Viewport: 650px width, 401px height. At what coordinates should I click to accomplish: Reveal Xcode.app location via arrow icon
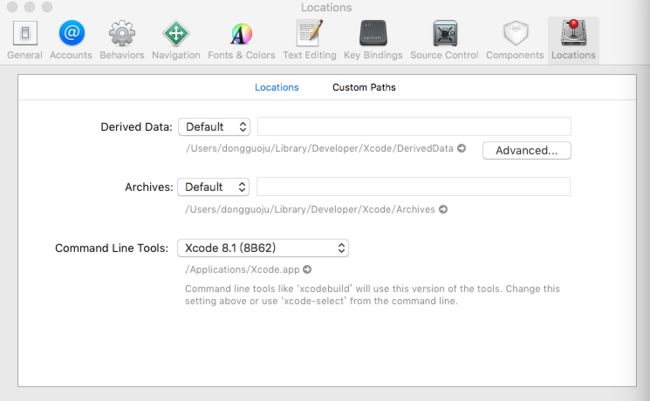[x=307, y=269]
